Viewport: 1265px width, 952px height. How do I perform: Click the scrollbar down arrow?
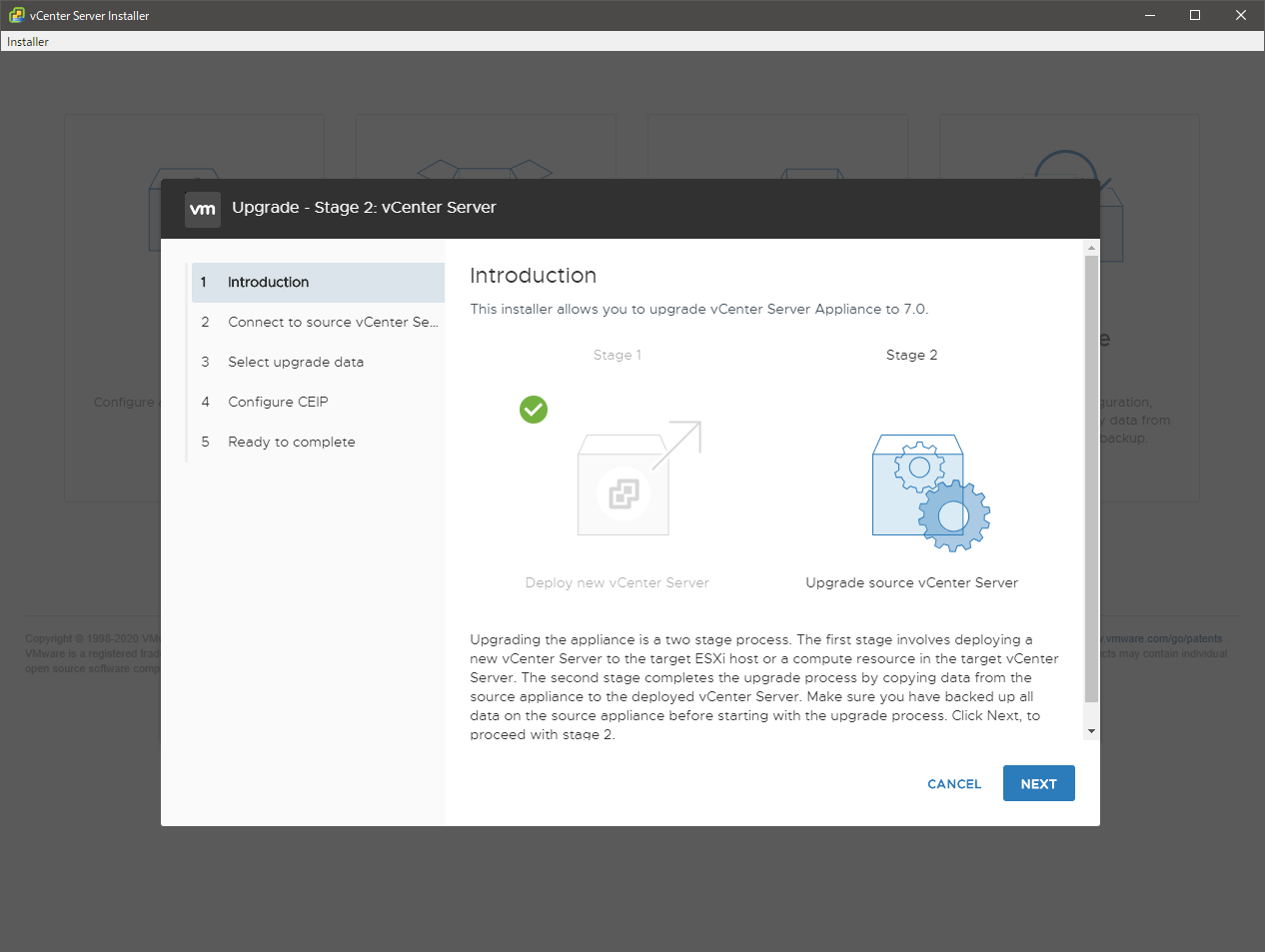1091,731
